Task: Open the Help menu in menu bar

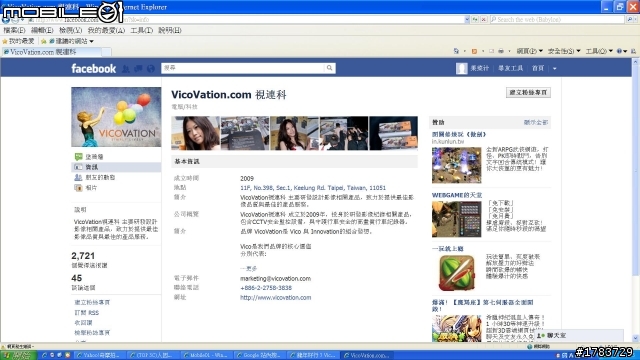Action: [x=169, y=30]
